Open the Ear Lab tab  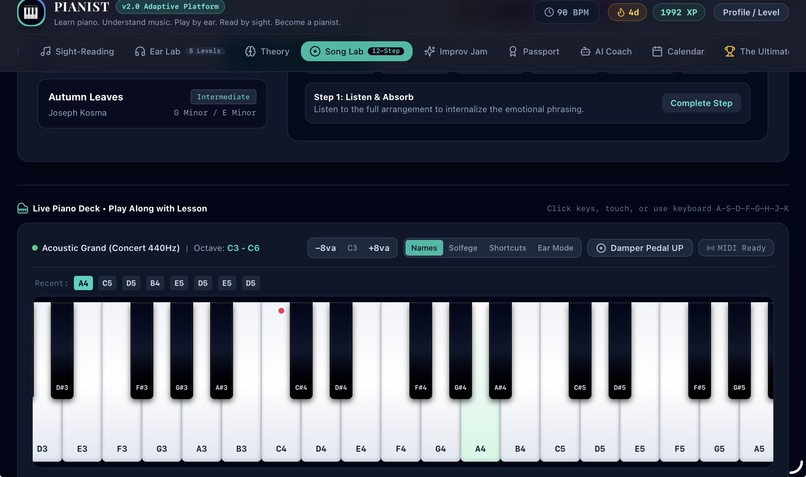(178, 51)
